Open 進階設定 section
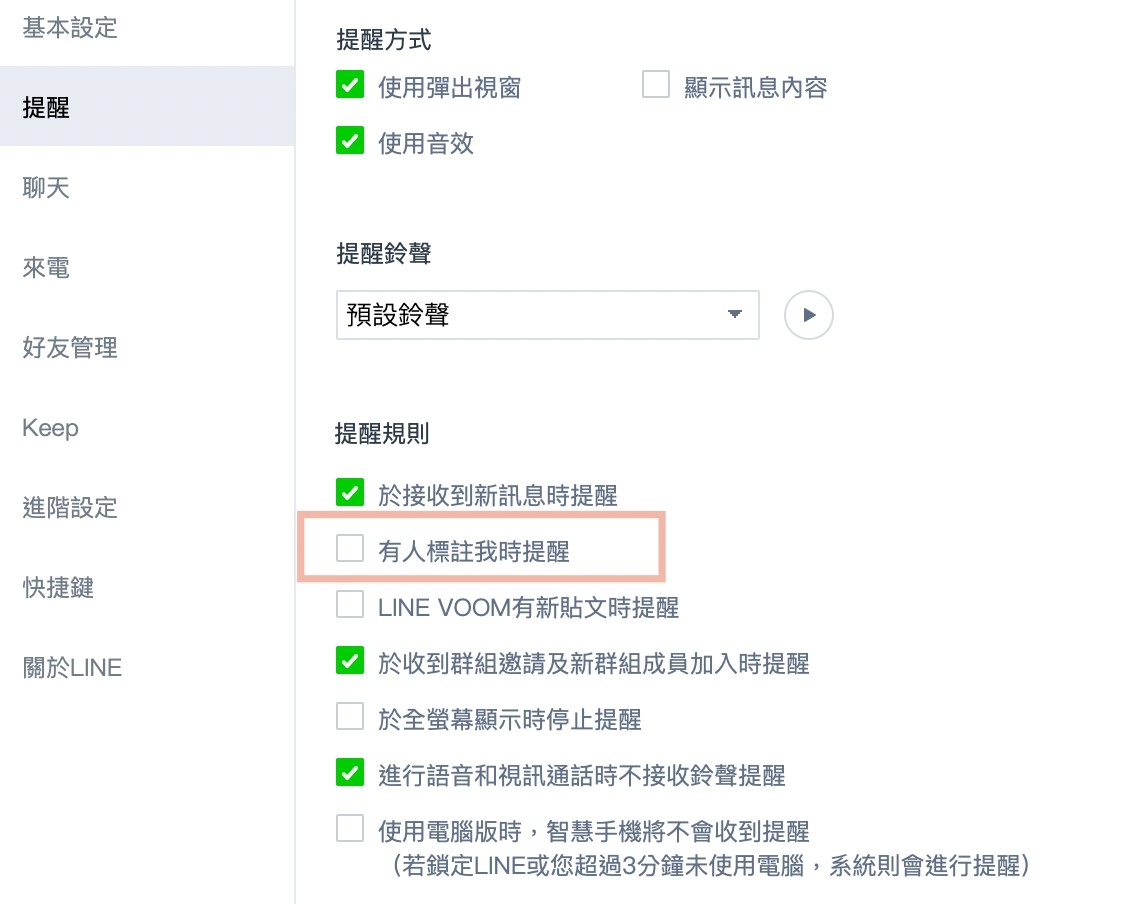Image resolution: width=1140 pixels, height=904 pixels. pyautogui.click(x=70, y=507)
